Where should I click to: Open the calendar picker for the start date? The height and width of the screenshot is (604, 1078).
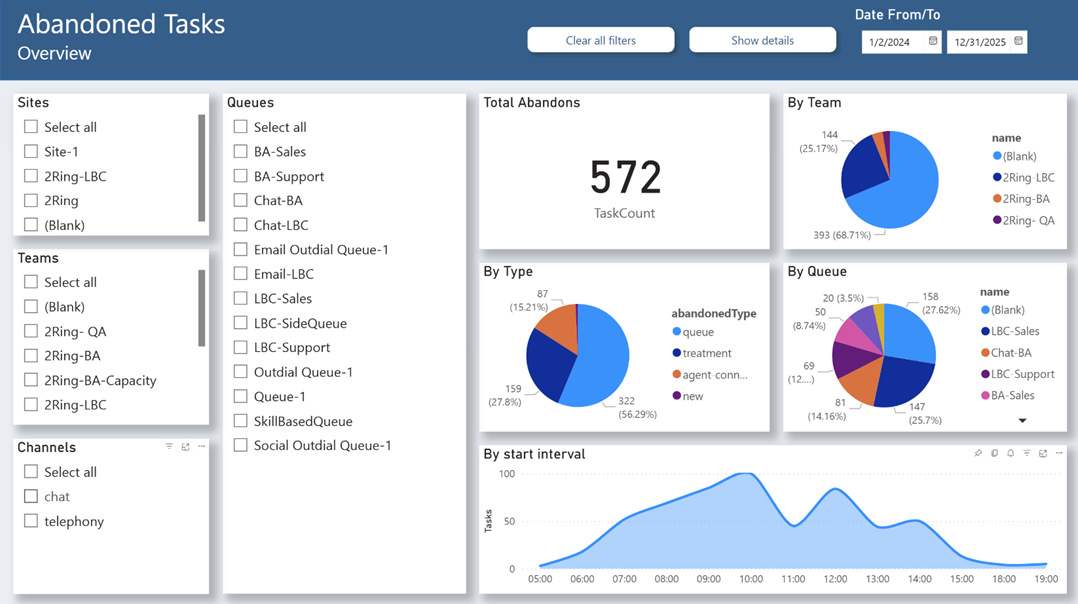(933, 41)
